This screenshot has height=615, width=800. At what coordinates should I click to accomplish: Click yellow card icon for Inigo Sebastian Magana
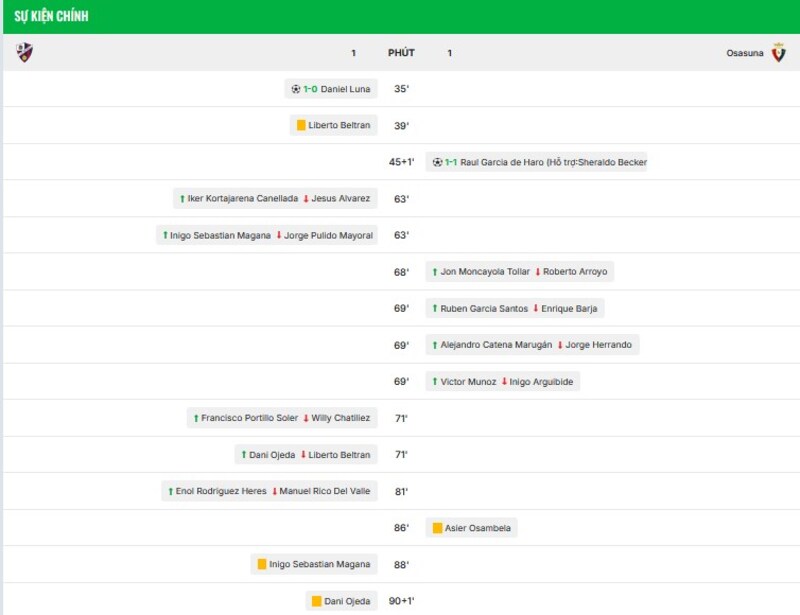point(262,565)
